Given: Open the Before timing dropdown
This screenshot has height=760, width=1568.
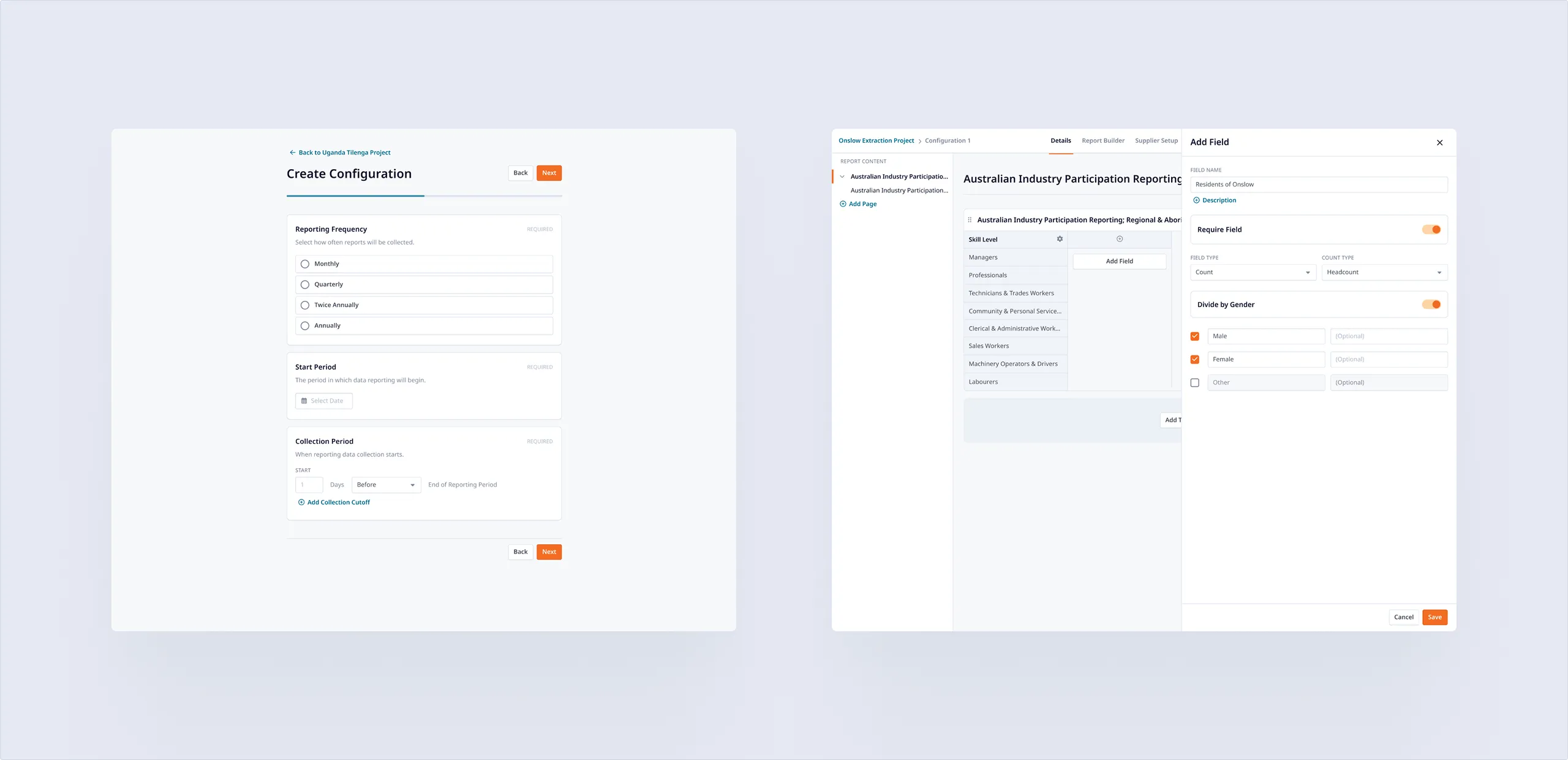Looking at the screenshot, I should coord(386,485).
